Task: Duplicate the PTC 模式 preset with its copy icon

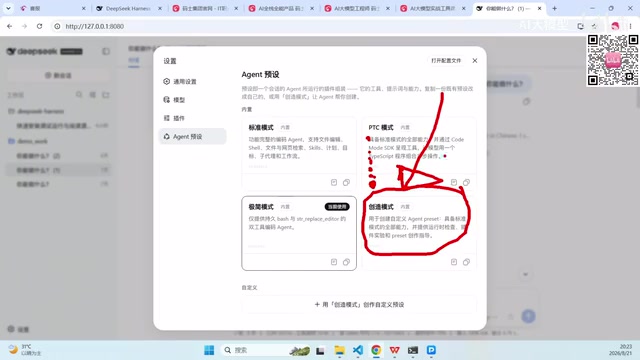Action: click(x=466, y=182)
